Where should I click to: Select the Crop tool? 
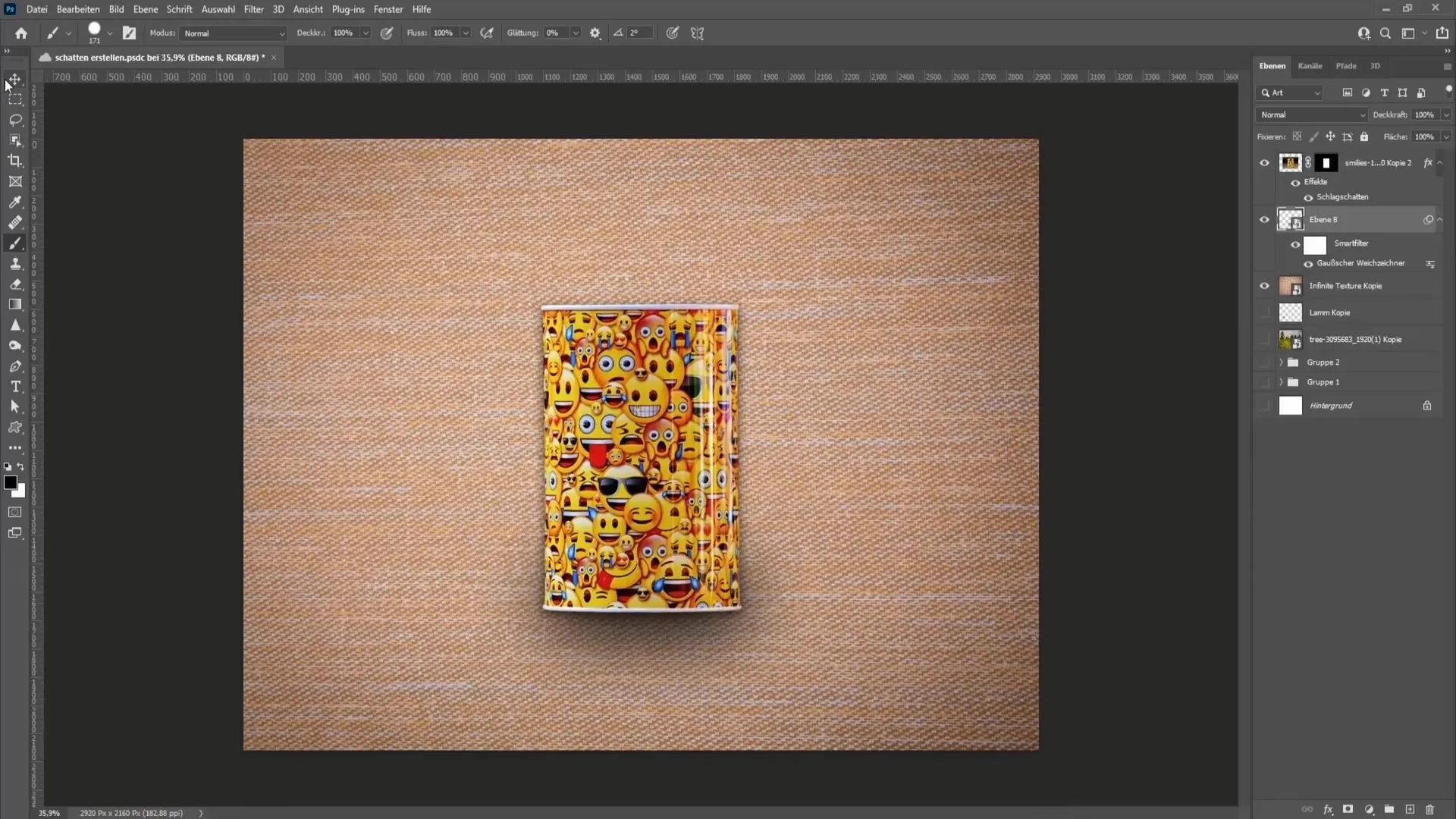point(15,161)
